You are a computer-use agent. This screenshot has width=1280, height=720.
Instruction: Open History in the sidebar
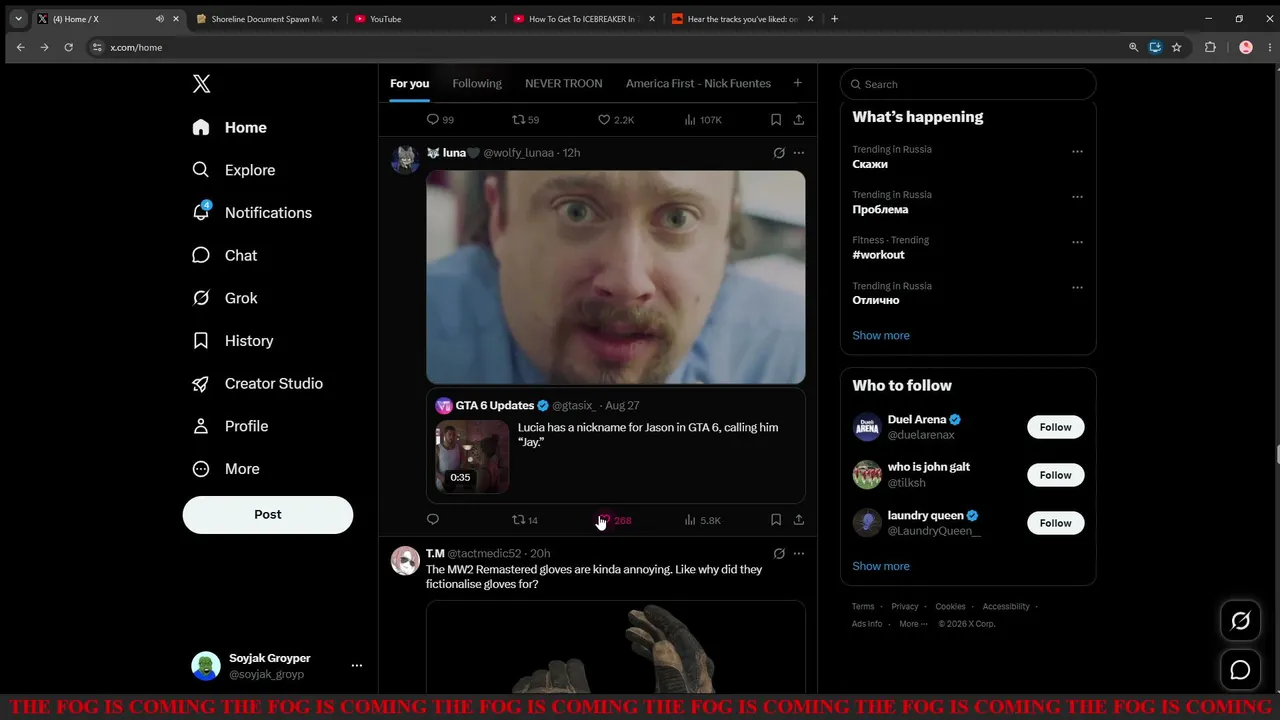click(233, 341)
